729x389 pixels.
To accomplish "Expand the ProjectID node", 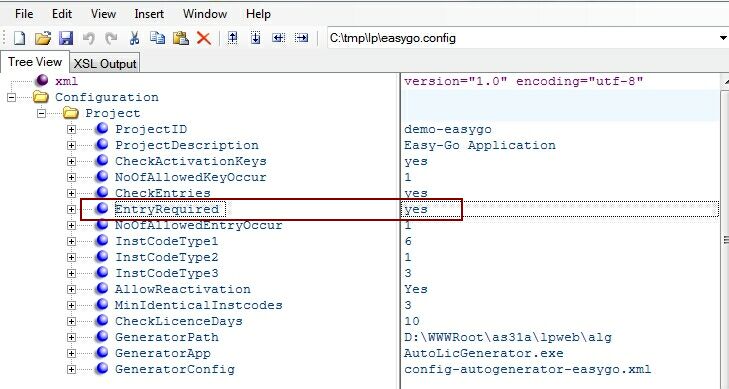I will click(x=71, y=129).
